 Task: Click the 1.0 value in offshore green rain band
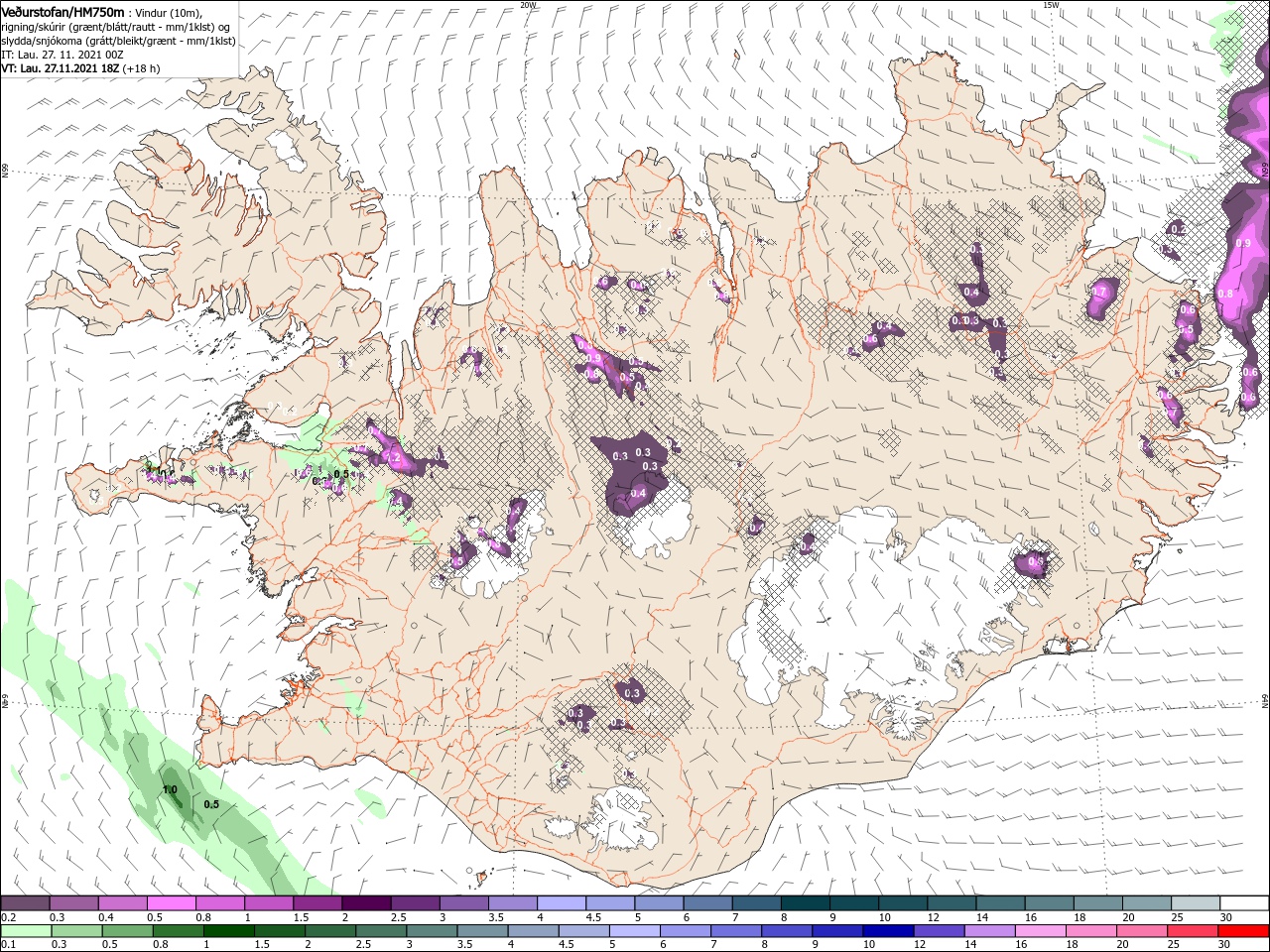(170, 790)
